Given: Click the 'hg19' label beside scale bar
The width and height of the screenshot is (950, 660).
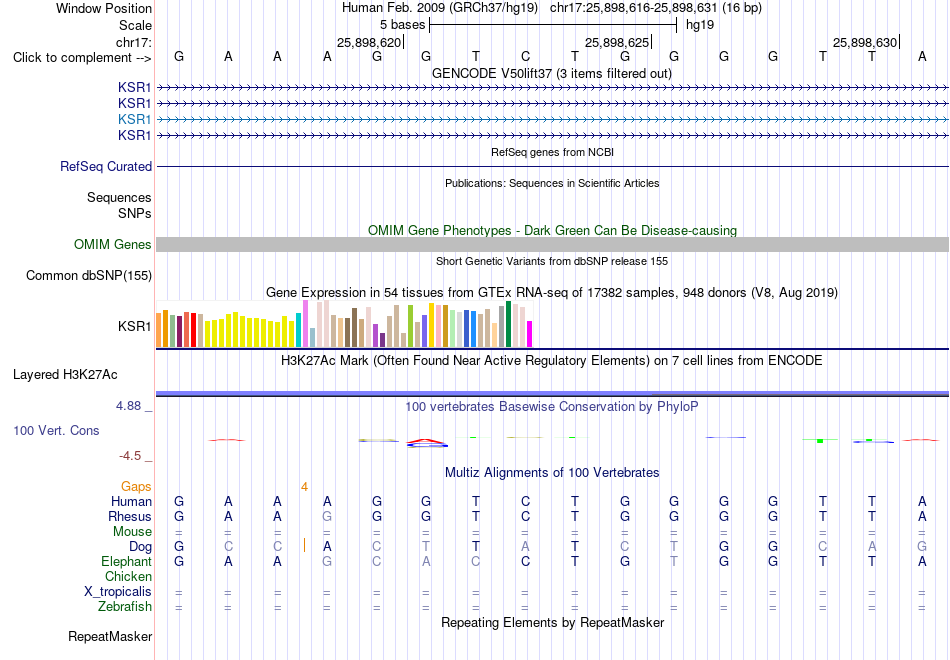Looking at the screenshot, I should 700,25.
